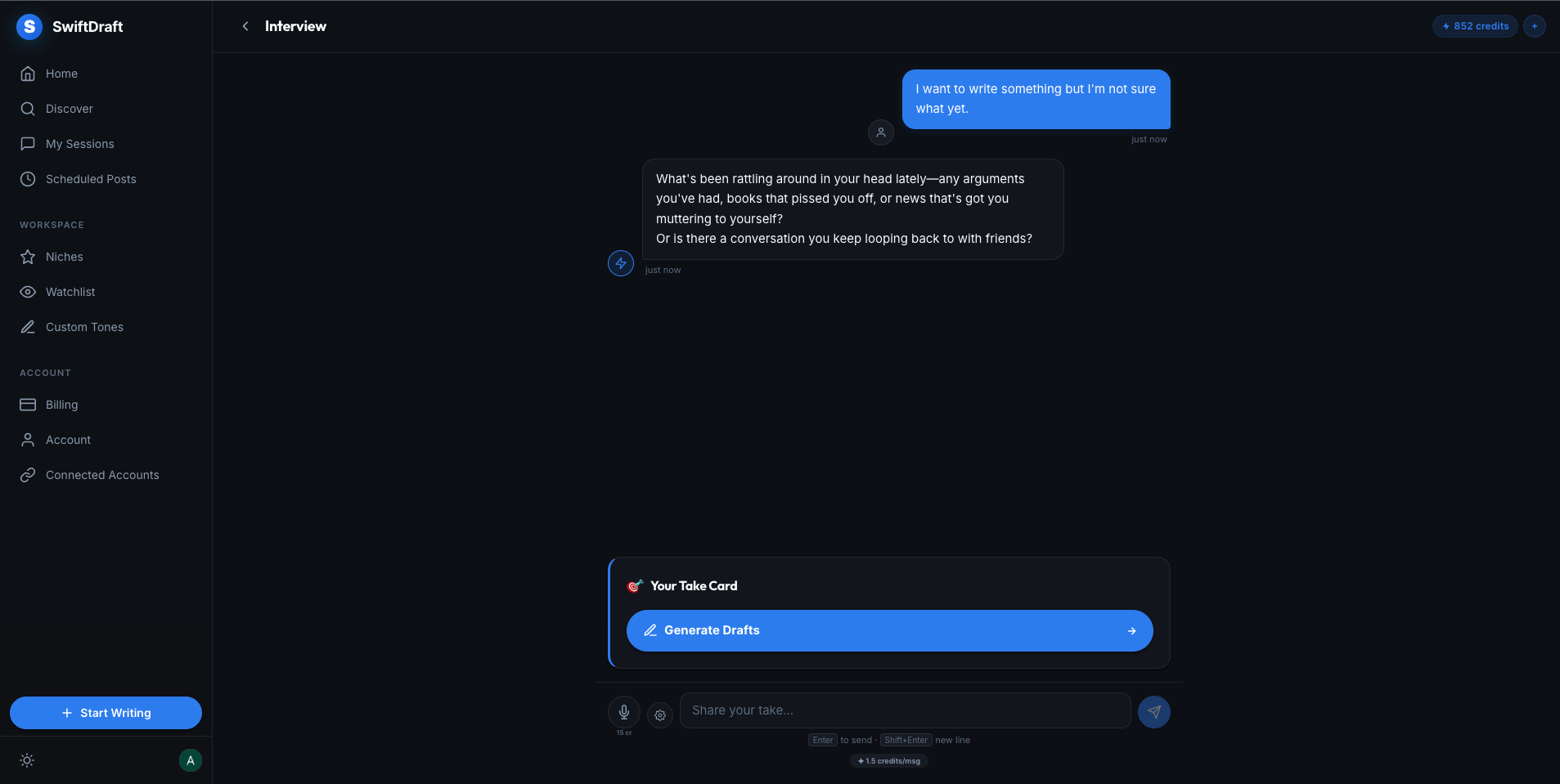The height and width of the screenshot is (784, 1560).
Task: Open Discover from the sidebar
Action: 69,109
